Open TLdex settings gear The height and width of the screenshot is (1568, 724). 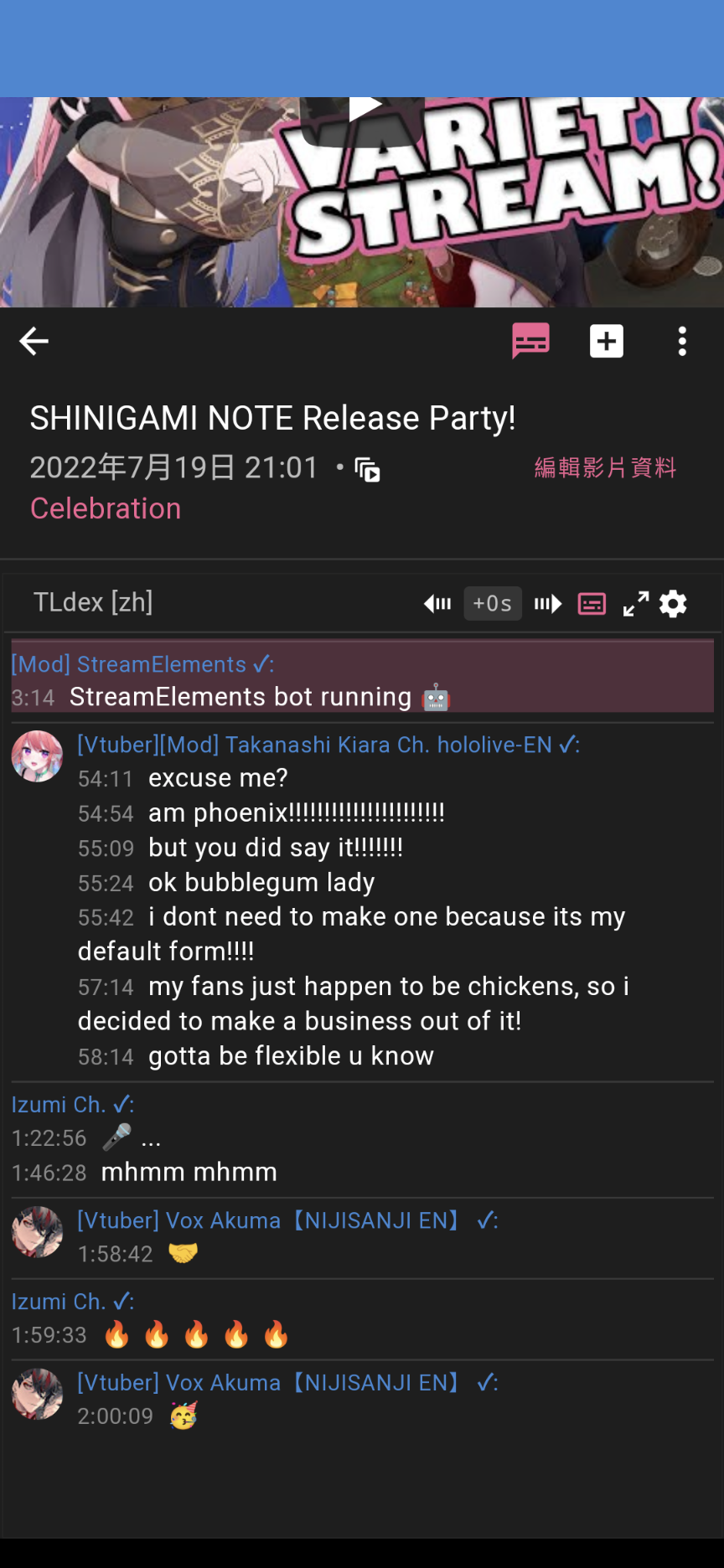point(673,603)
